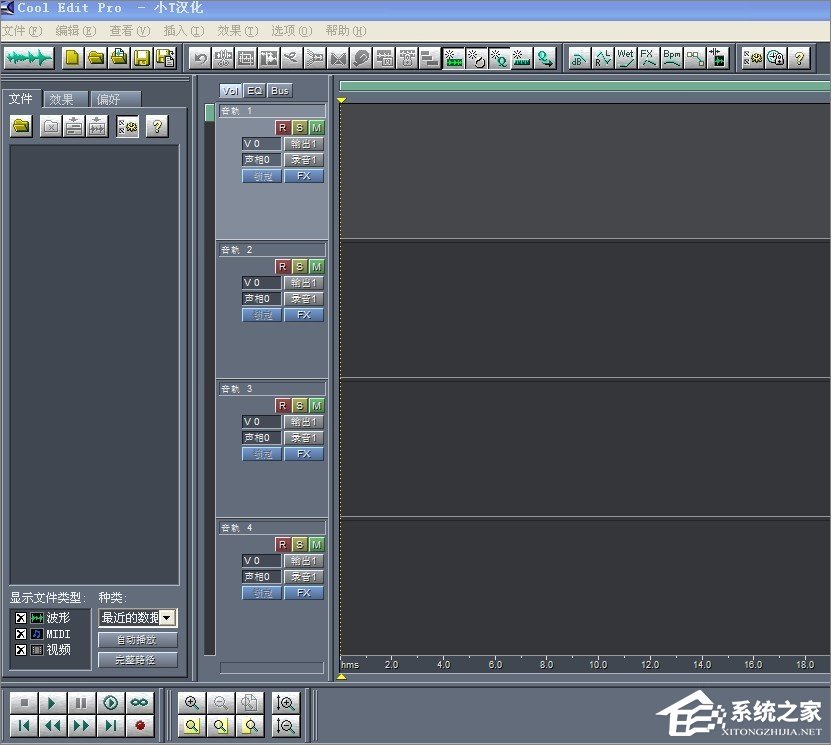Open file in organizer panel
This screenshot has width=831, height=745.
click(21, 126)
